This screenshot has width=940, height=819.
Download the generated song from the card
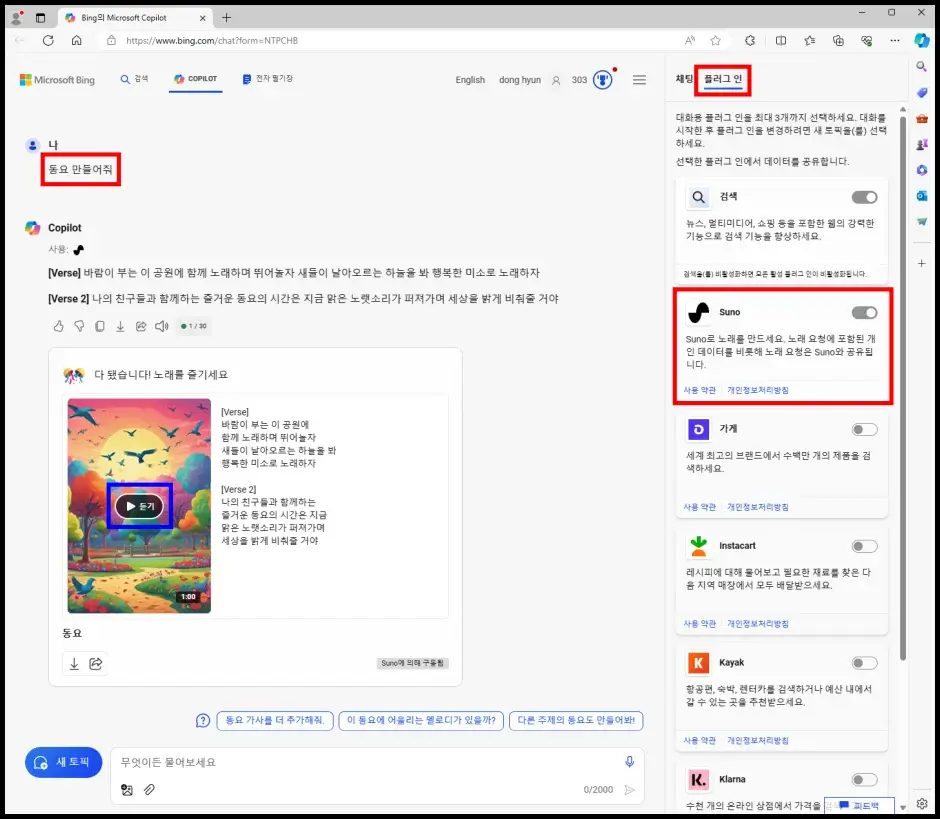74,664
